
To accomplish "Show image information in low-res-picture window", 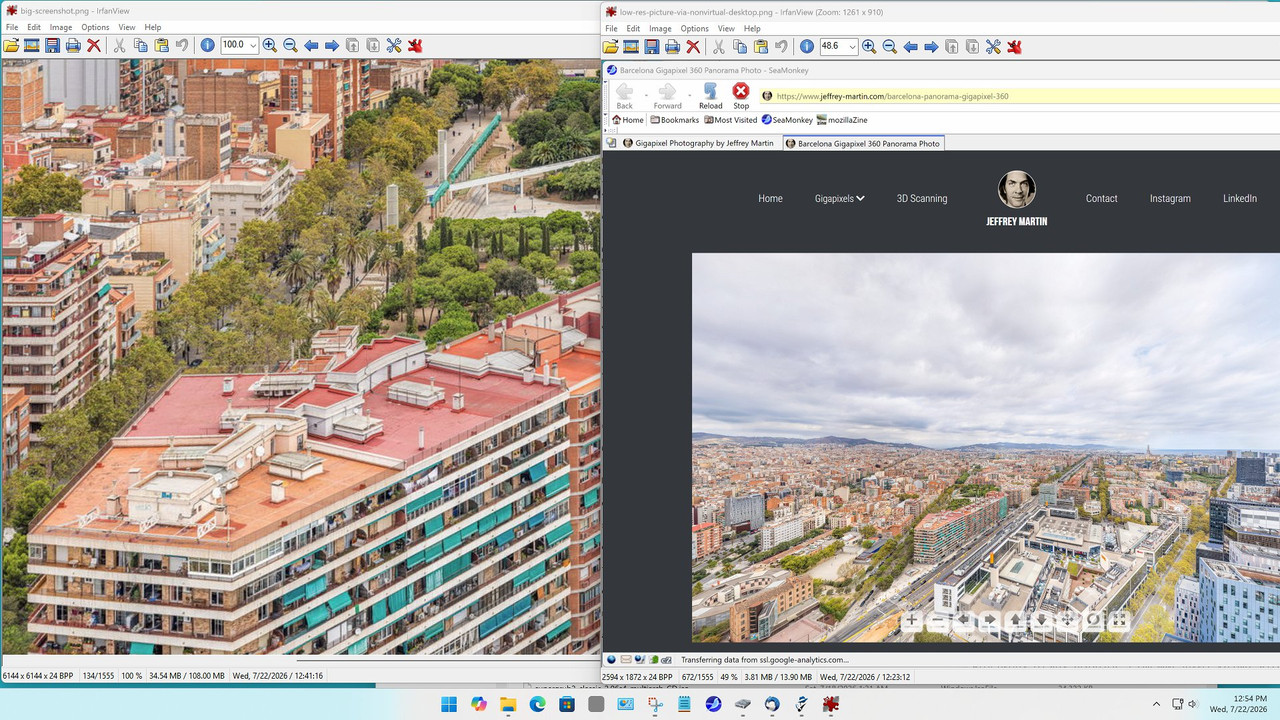I will (807, 46).
